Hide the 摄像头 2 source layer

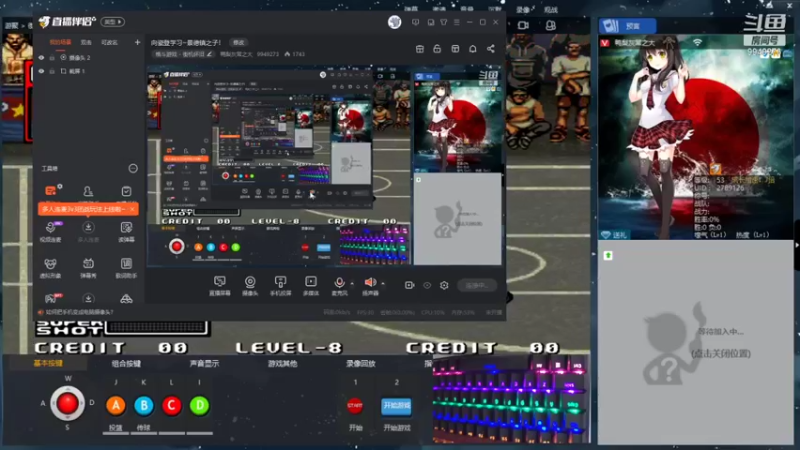click(41, 58)
